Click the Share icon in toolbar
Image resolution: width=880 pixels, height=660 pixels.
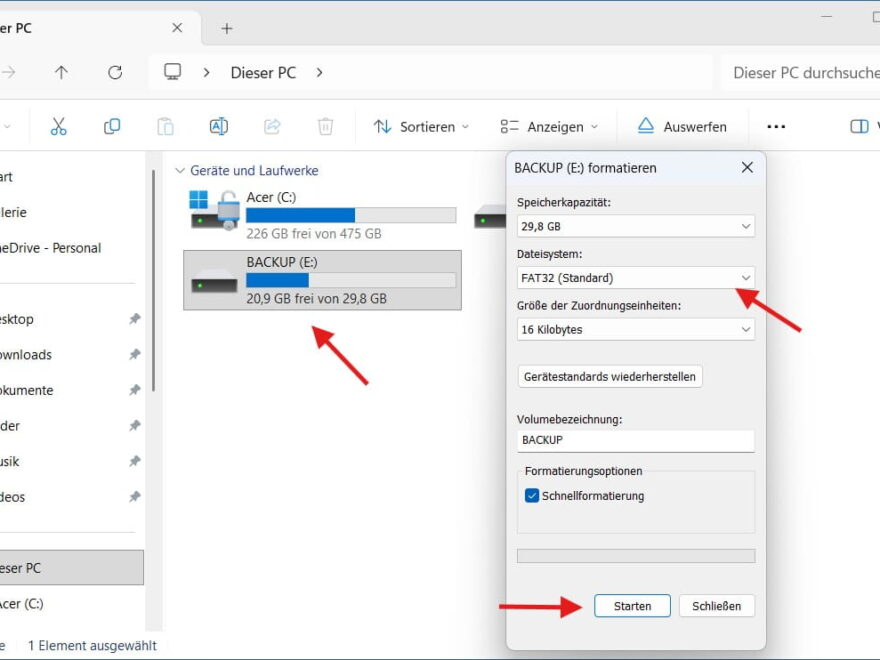click(x=272, y=126)
